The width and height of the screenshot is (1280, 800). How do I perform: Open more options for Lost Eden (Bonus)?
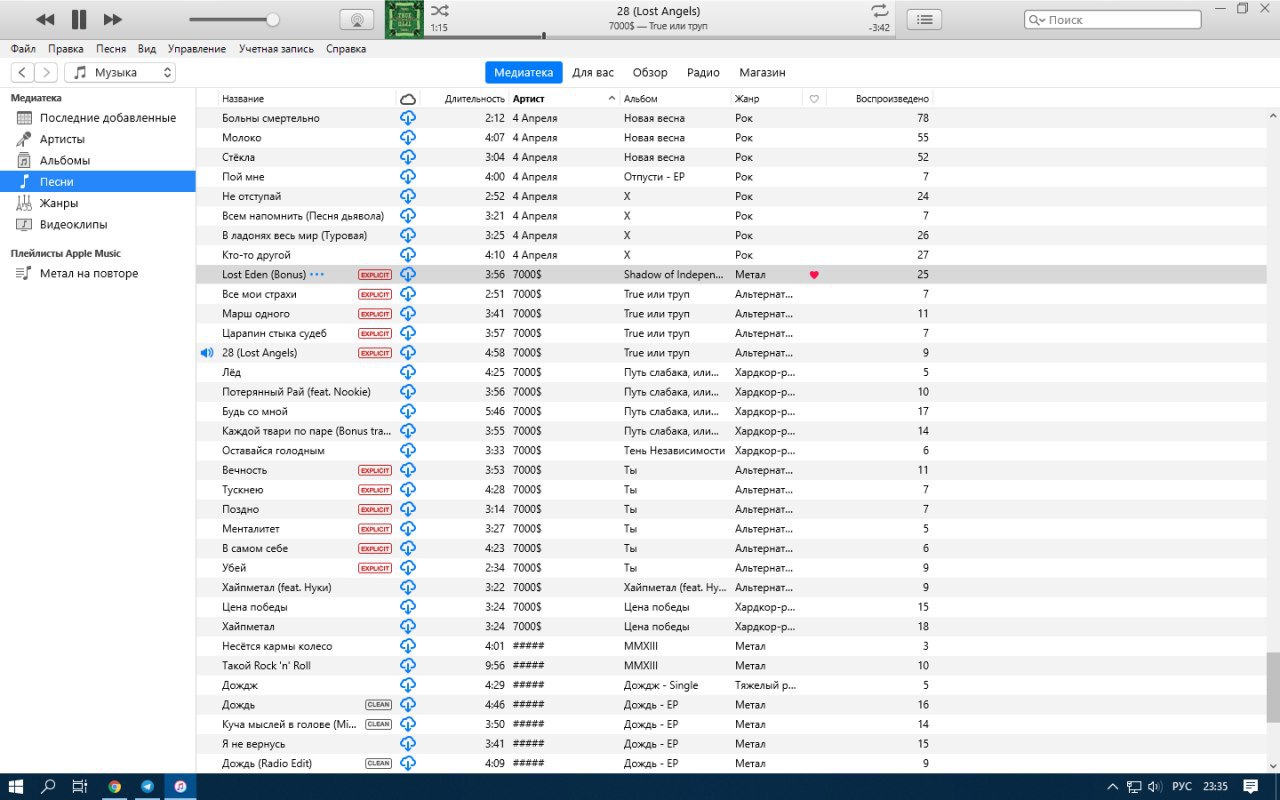[317, 274]
